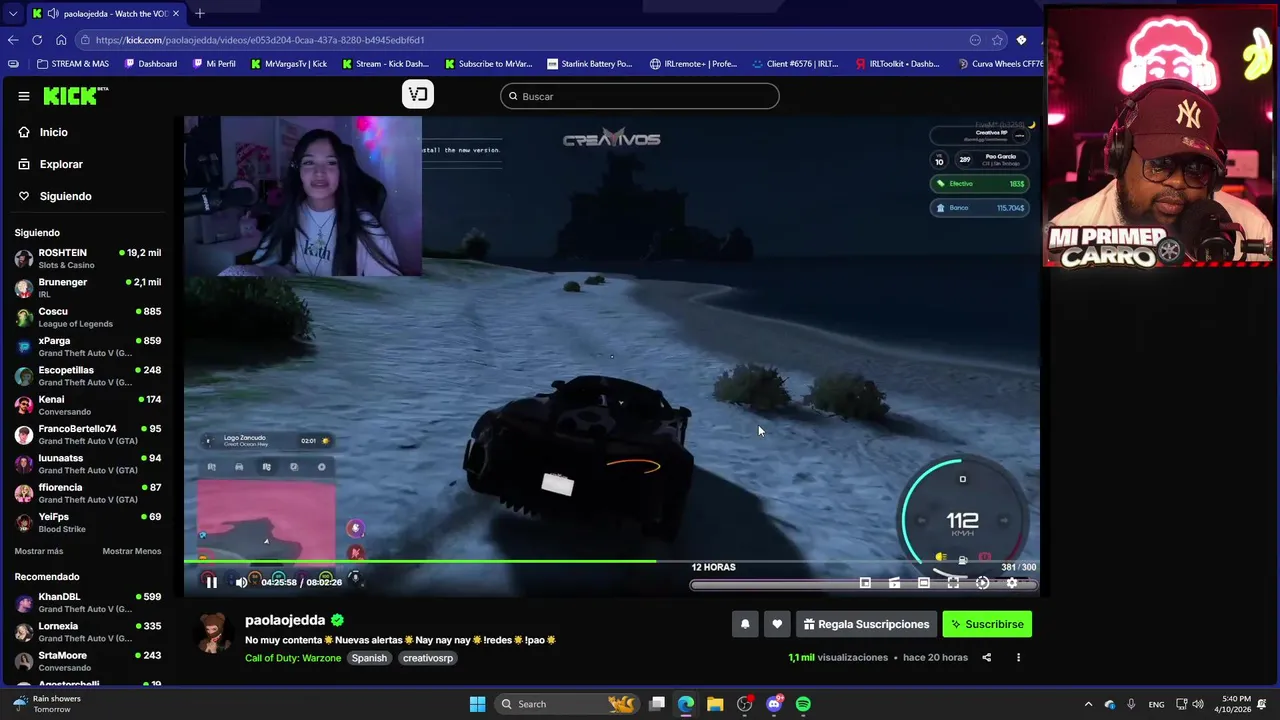Activate picture-in-picture mini player
The width and height of the screenshot is (1280, 720).
(x=865, y=583)
